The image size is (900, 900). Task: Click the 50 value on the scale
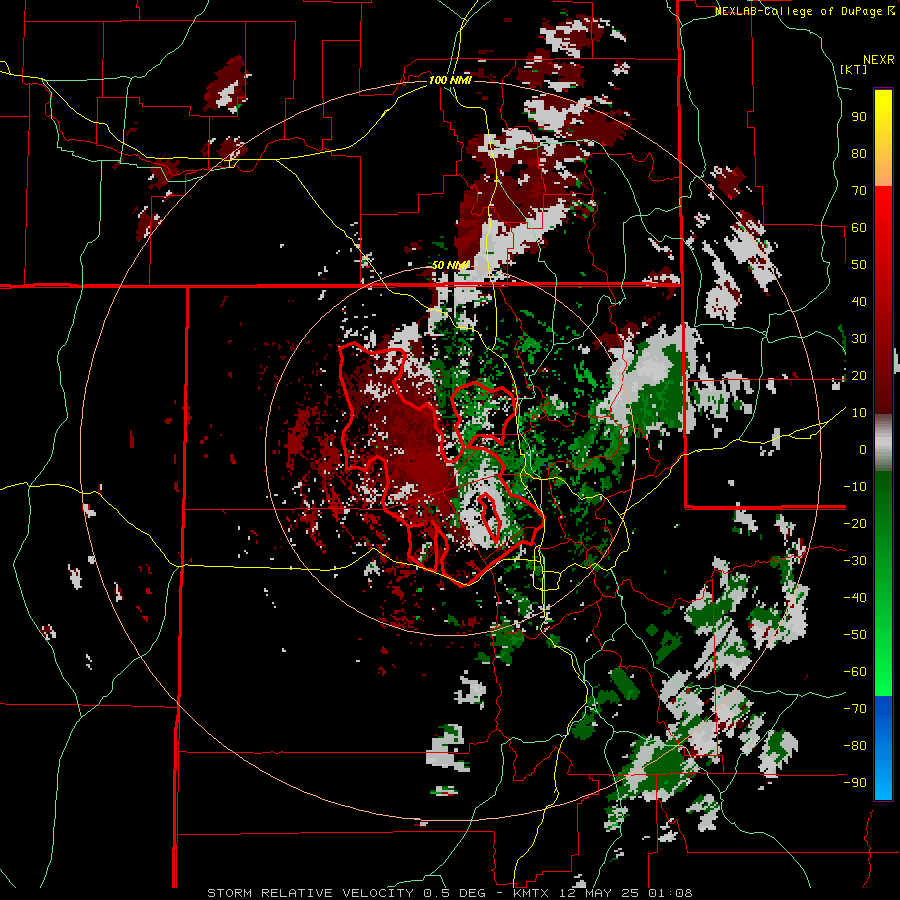pos(859,265)
